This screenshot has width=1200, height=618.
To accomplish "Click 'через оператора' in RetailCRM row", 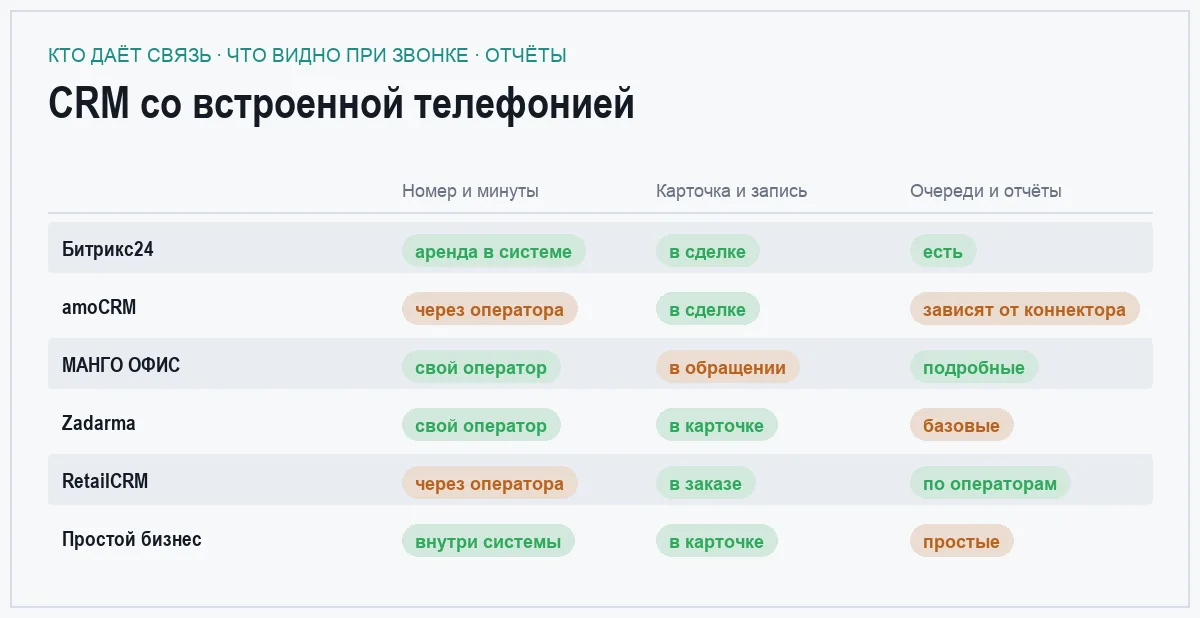I will pyautogui.click(x=490, y=483).
